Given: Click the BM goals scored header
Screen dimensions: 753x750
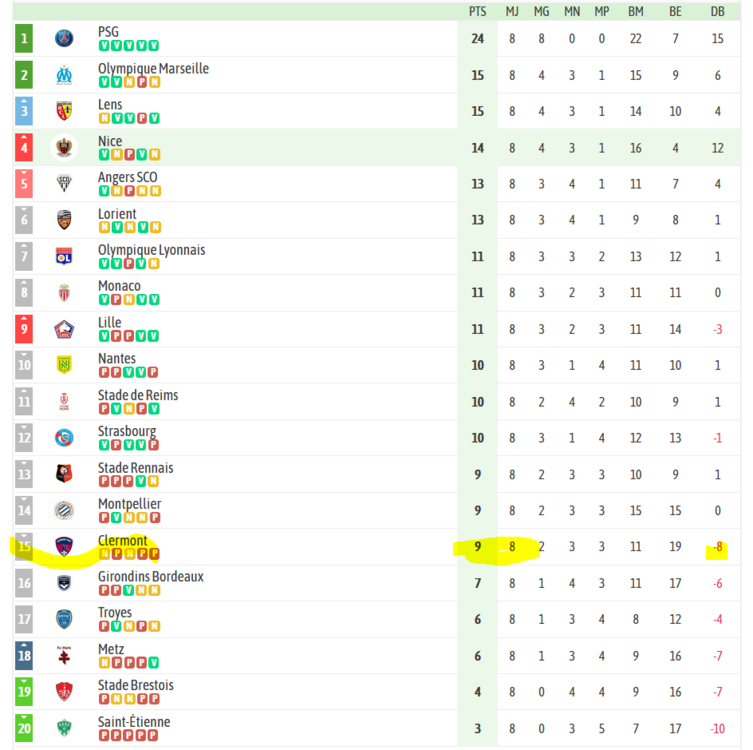Looking at the screenshot, I should pos(636,12).
